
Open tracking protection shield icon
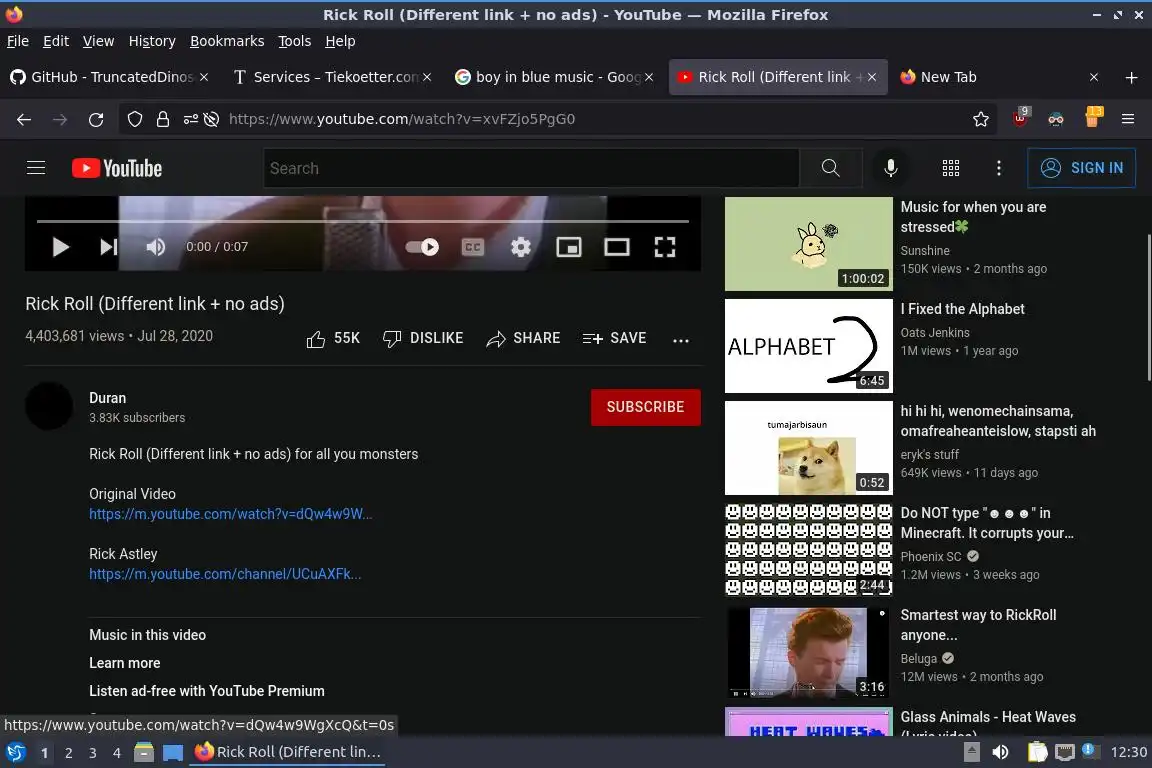point(134,119)
